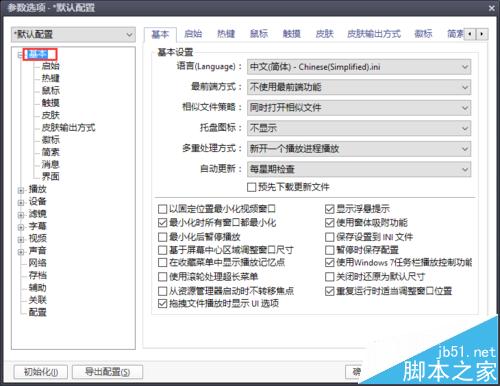This screenshot has height=386, width=500.
Task: Switch to the 鼠标 tab
Action: 259,34
